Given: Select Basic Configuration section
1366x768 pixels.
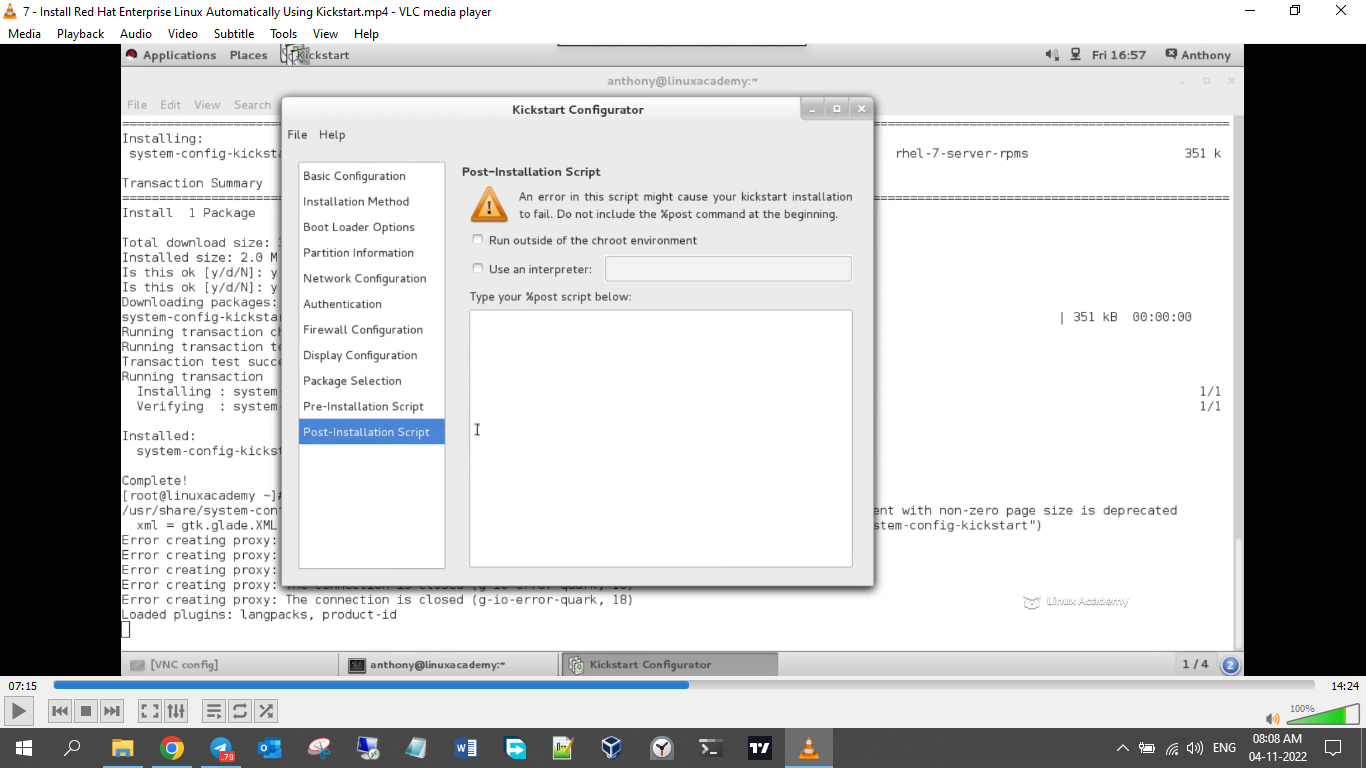Looking at the screenshot, I should 371,176.
